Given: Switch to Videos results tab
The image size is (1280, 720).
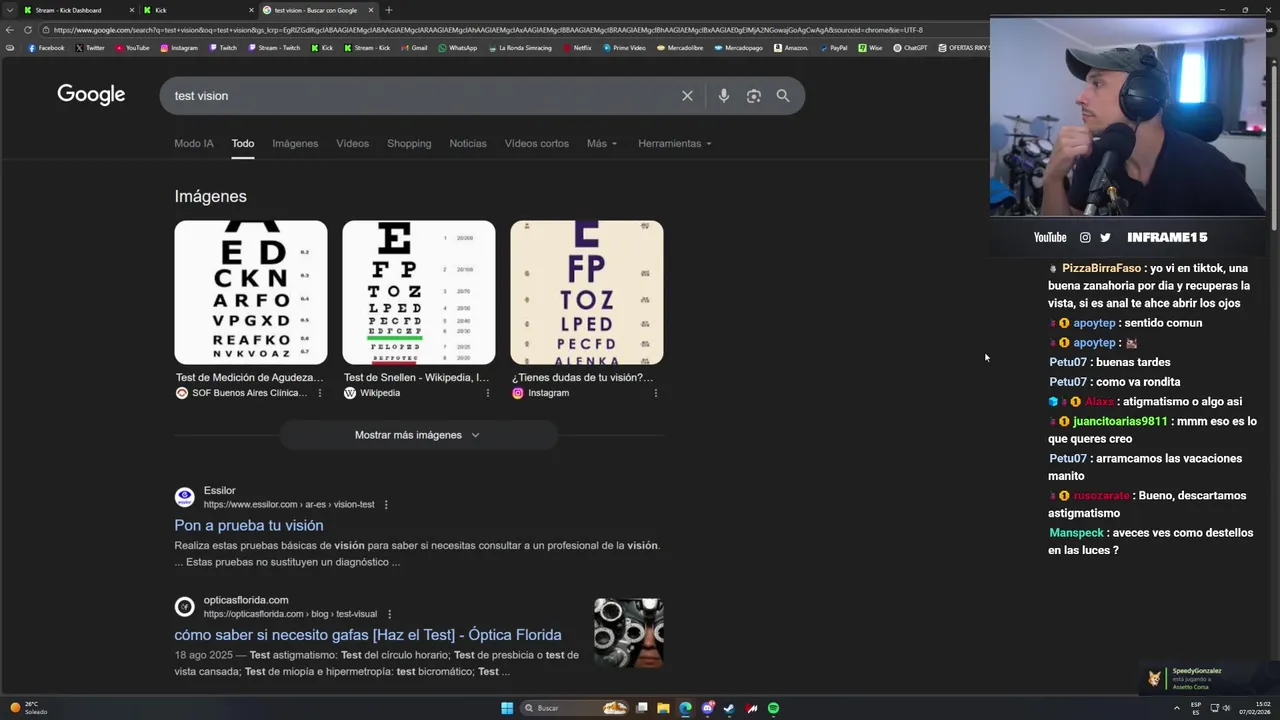Looking at the screenshot, I should click(x=352, y=143).
